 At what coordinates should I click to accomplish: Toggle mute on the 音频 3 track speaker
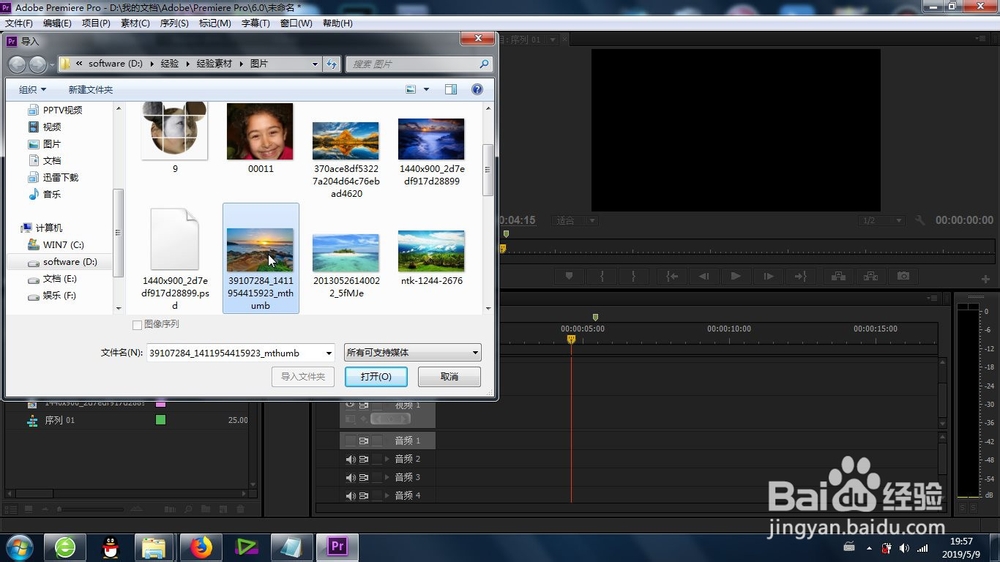(x=350, y=477)
